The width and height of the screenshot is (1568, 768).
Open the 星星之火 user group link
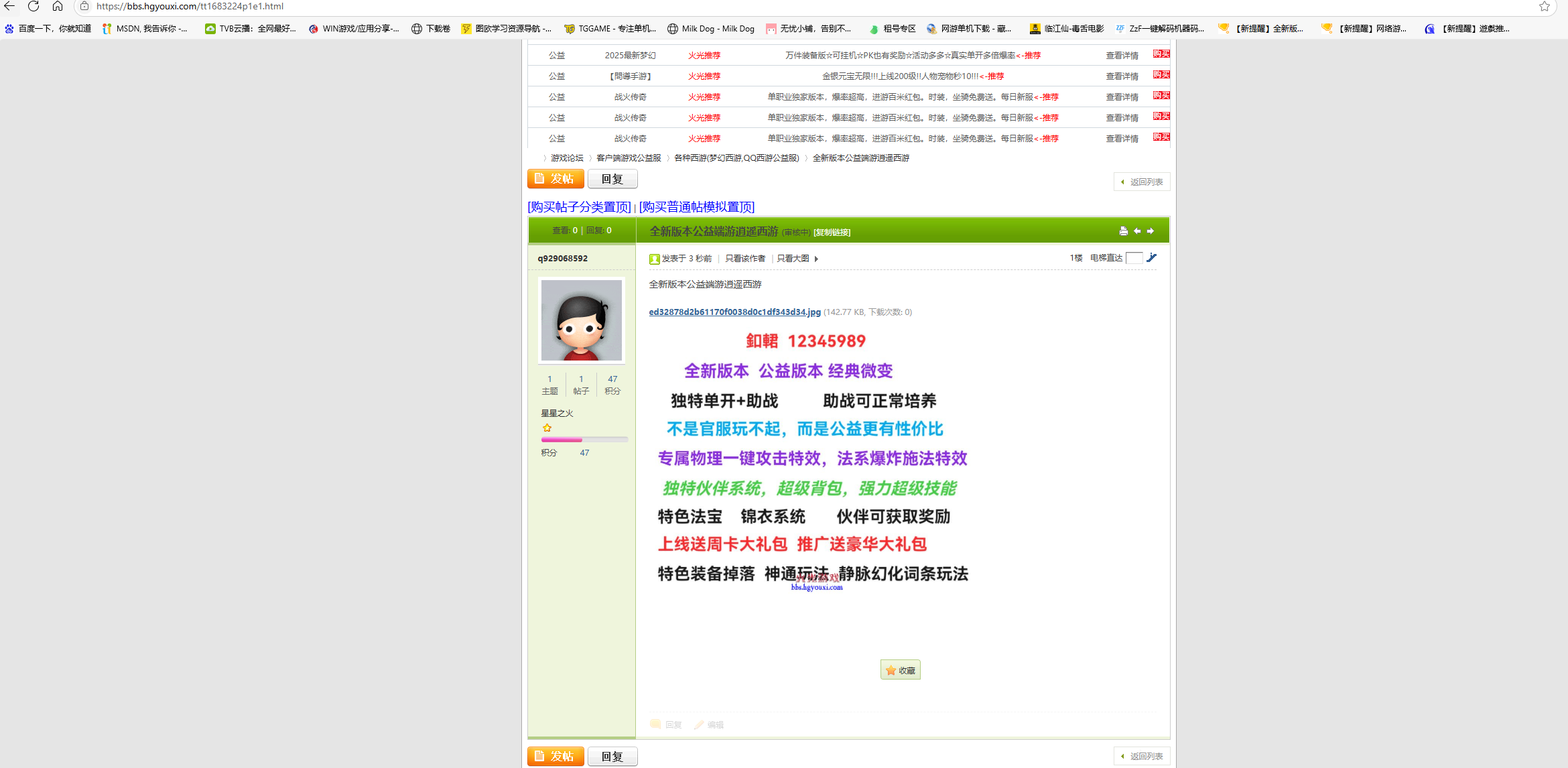[557, 413]
